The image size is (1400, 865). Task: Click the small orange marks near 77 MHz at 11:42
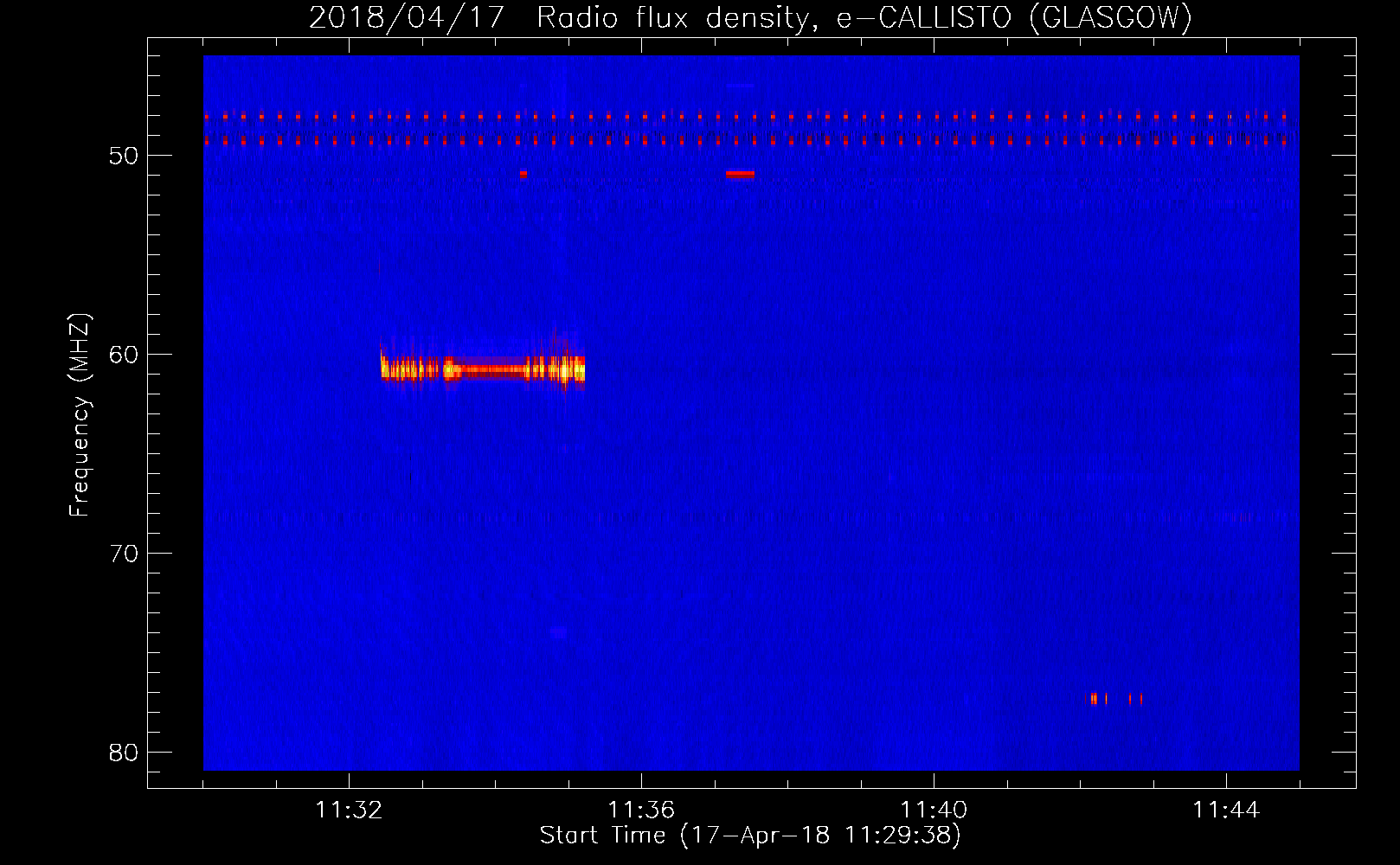[1115, 698]
